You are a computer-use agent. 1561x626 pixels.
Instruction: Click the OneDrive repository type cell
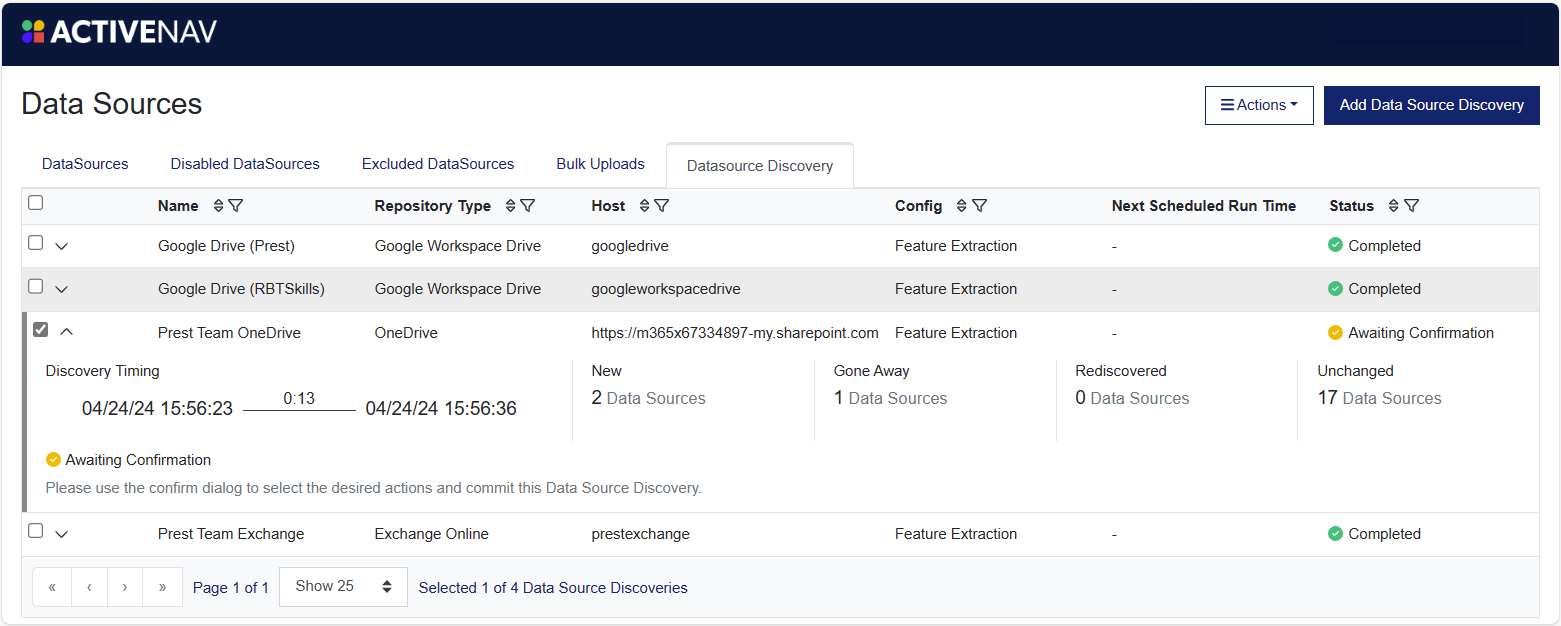[406, 333]
